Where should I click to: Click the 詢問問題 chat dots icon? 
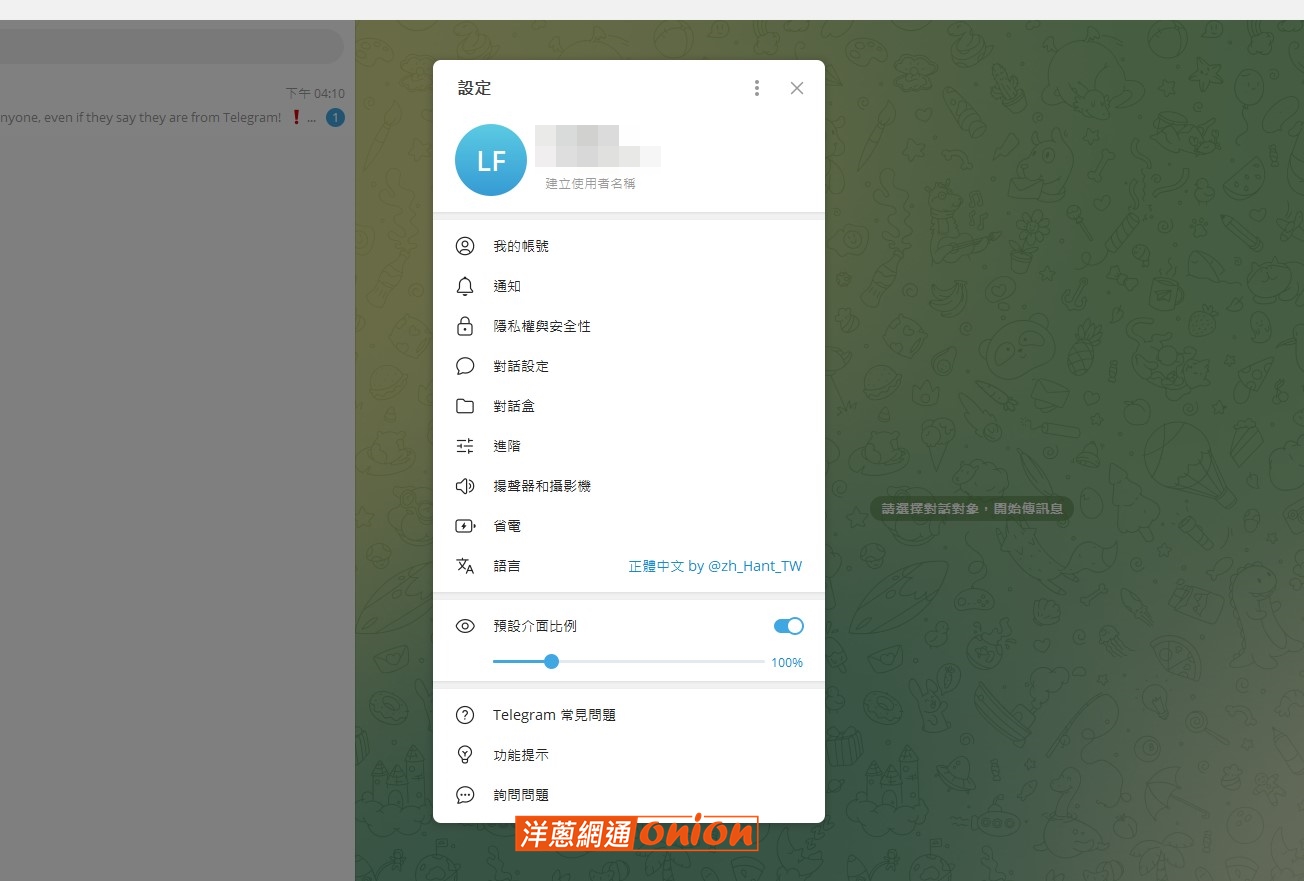click(465, 795)
